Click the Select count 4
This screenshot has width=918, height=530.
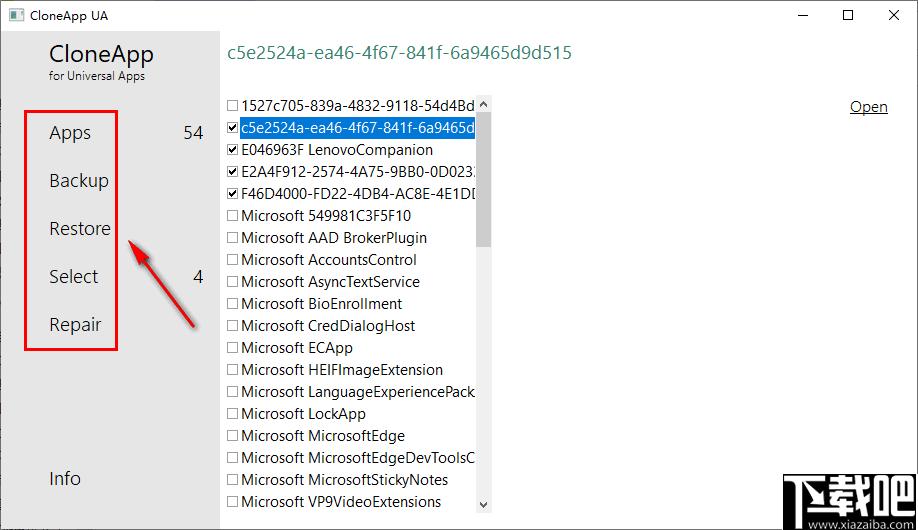pyautogui.click(x=198, y=276)
